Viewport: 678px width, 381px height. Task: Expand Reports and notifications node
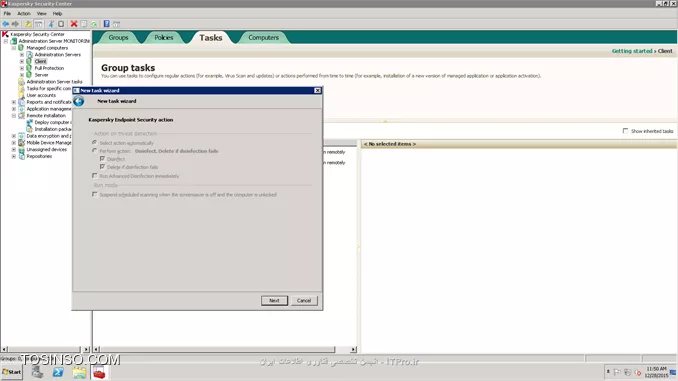(14, 102)
